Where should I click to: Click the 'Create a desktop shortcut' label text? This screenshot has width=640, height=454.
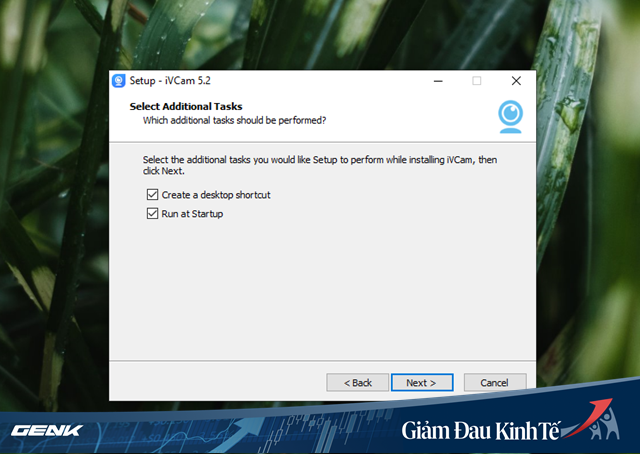pos(216,195)
